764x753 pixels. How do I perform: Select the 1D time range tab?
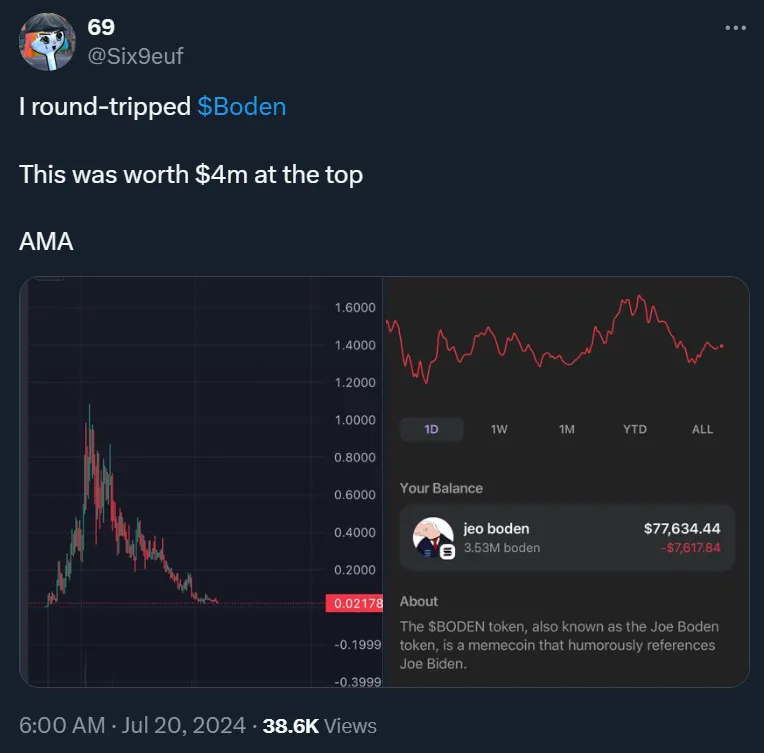[431, 429]
